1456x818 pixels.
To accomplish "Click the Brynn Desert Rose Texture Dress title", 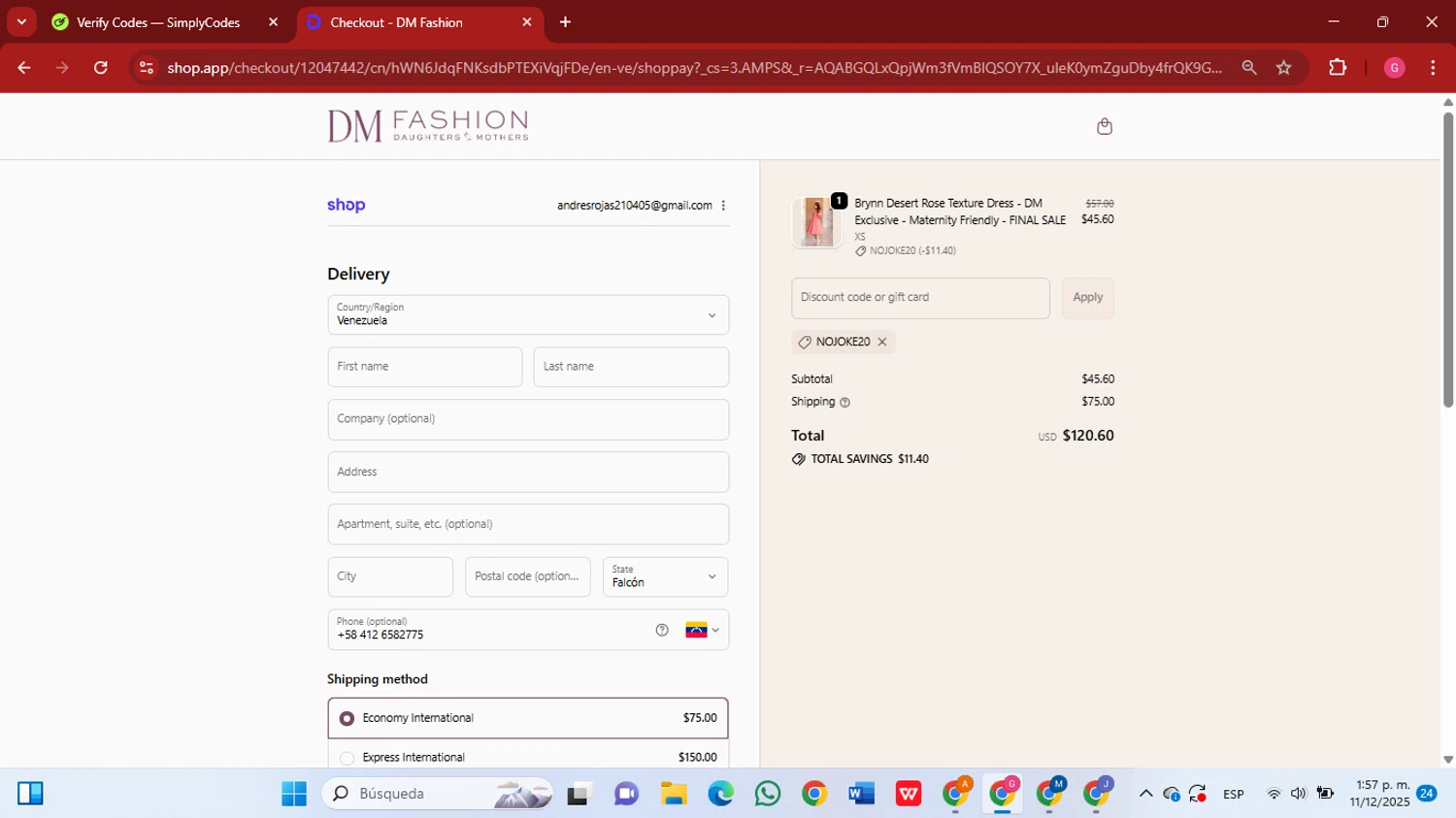I will [960, 212].
